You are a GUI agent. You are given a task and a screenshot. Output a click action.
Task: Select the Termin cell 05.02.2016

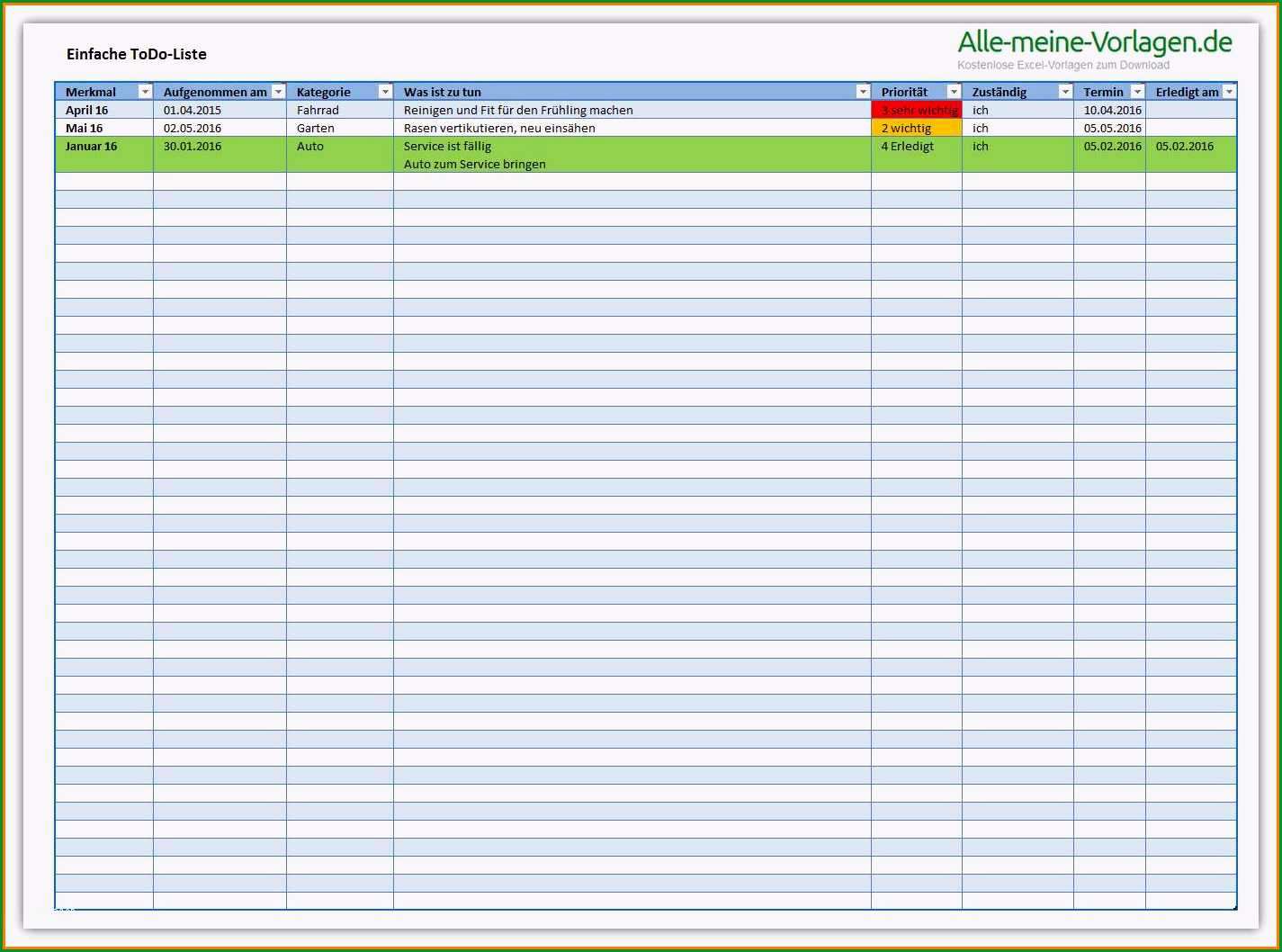(1109, 155)
